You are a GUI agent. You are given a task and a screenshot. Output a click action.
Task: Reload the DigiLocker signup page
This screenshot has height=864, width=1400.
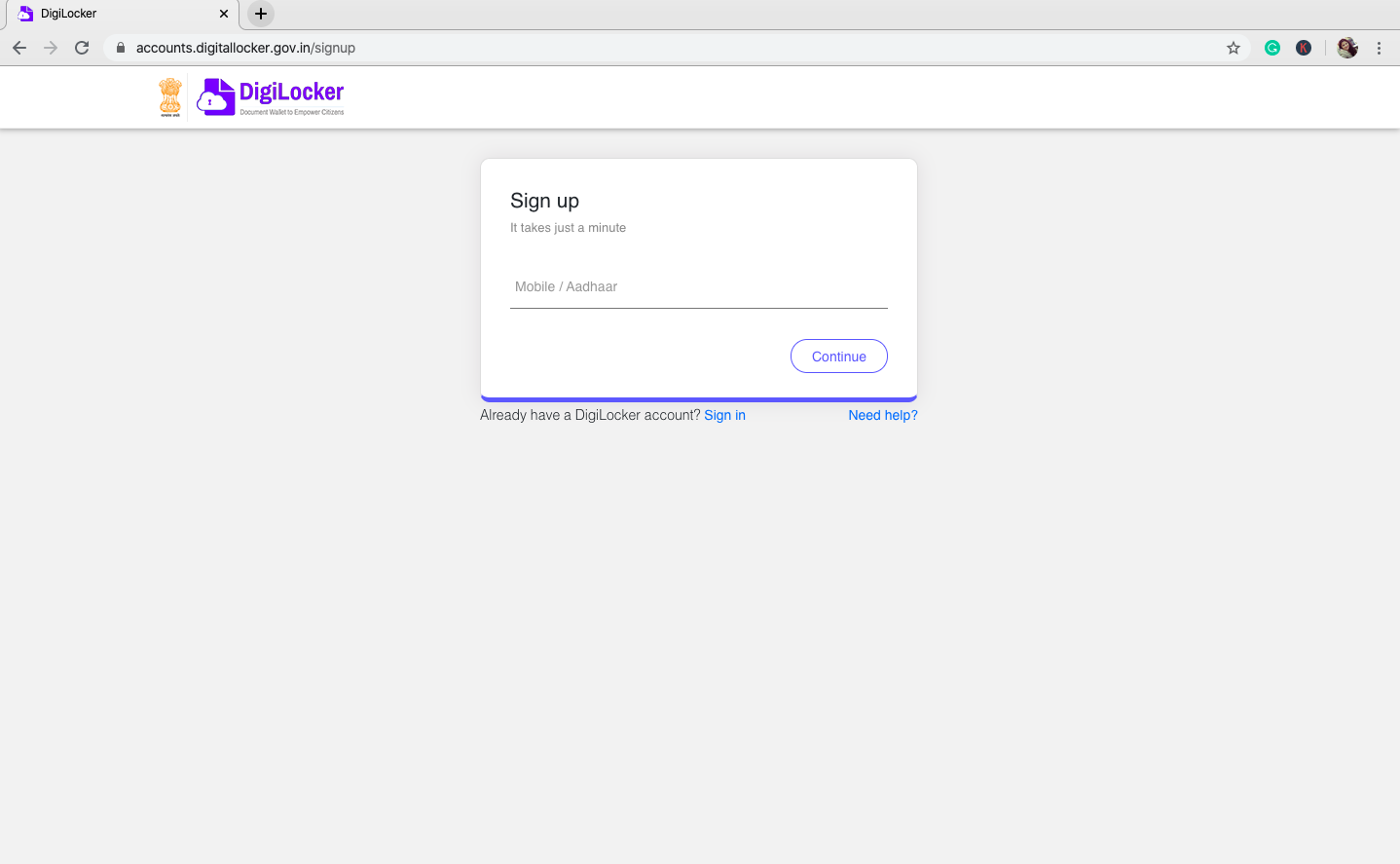(x=82, y=48)
